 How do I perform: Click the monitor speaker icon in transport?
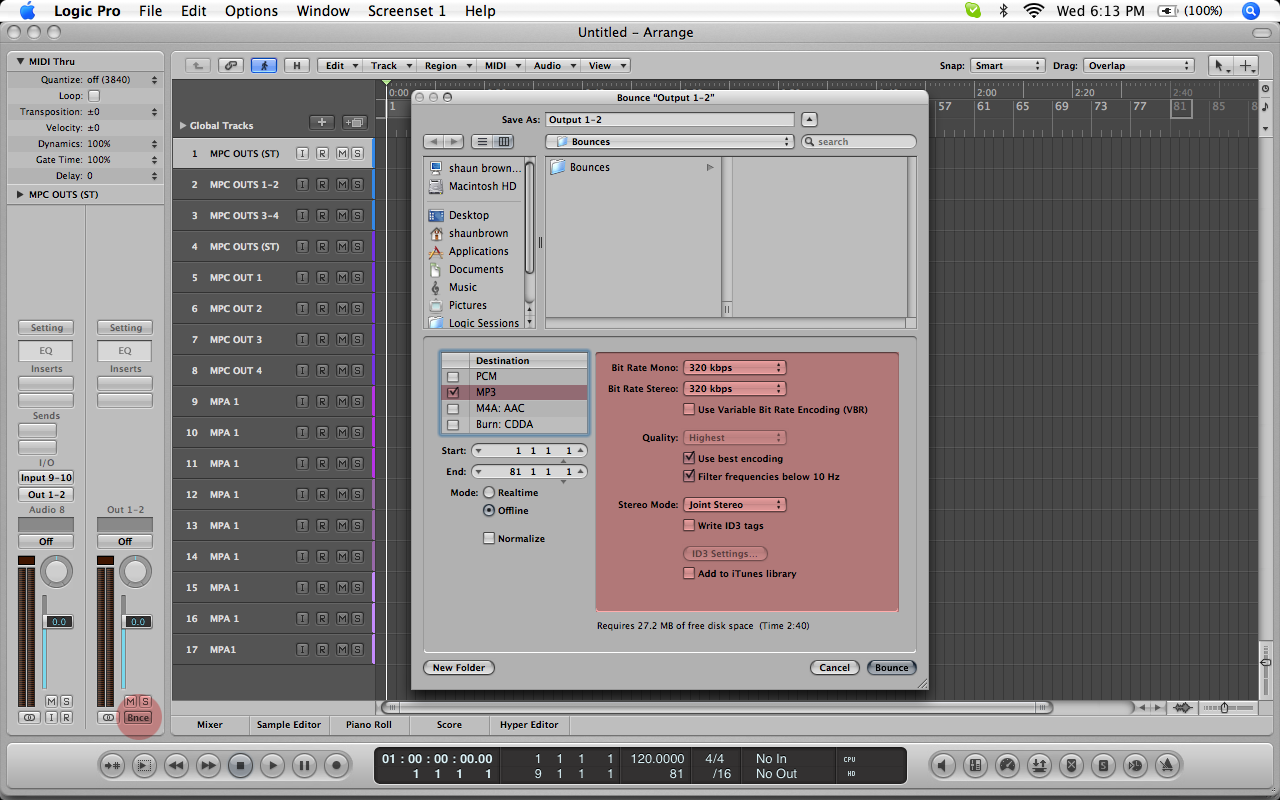coord(943,766)
